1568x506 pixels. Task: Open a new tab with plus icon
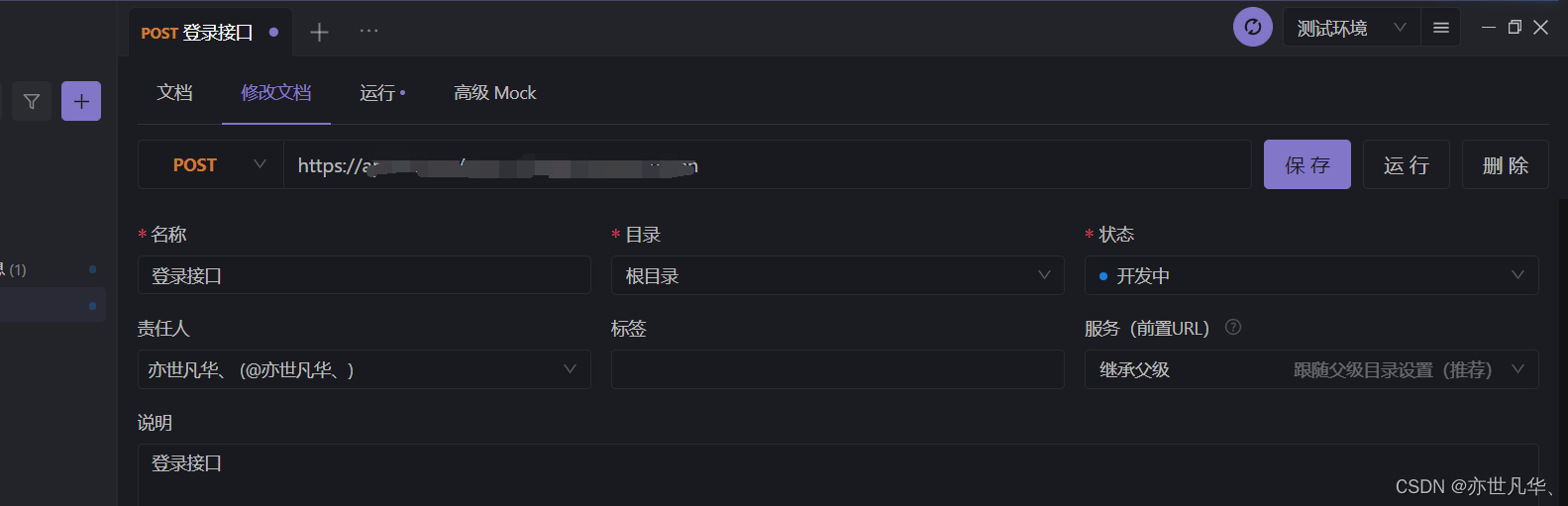(x=319, y=32)
